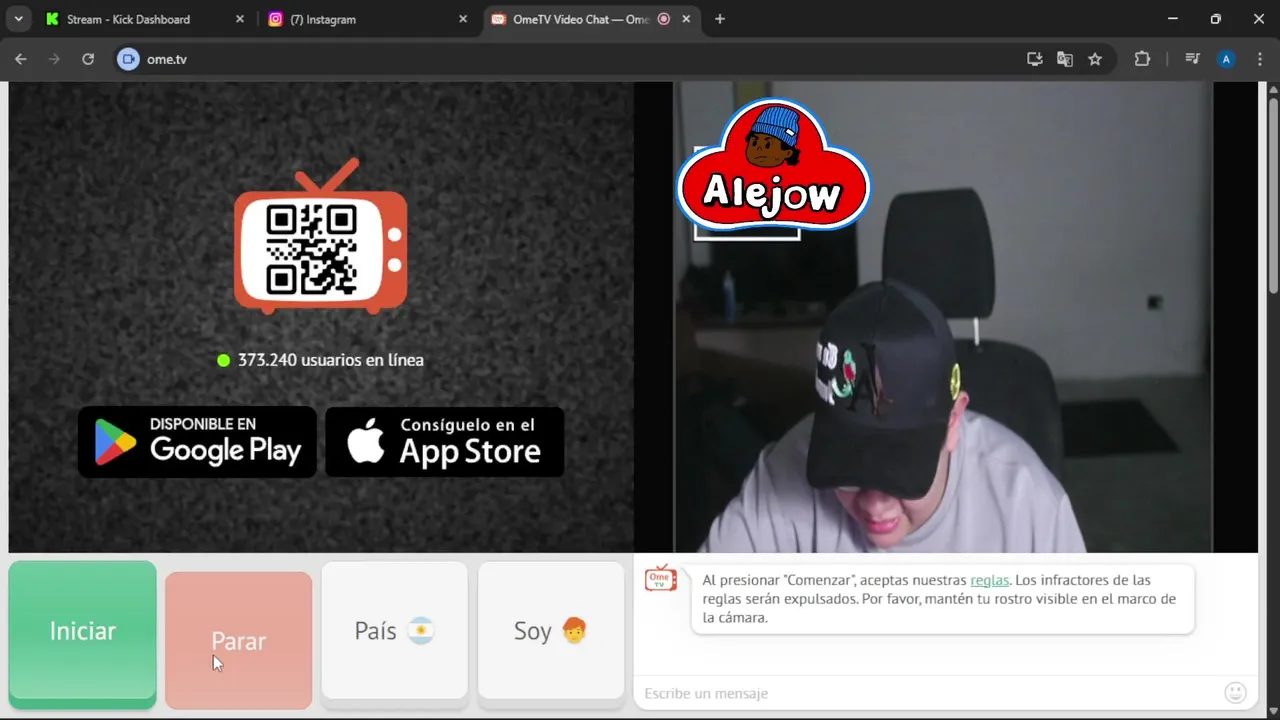This screenshot has height=720, width=1280.
Task: Click the install app icon
Action: [x=1035, y=59]
